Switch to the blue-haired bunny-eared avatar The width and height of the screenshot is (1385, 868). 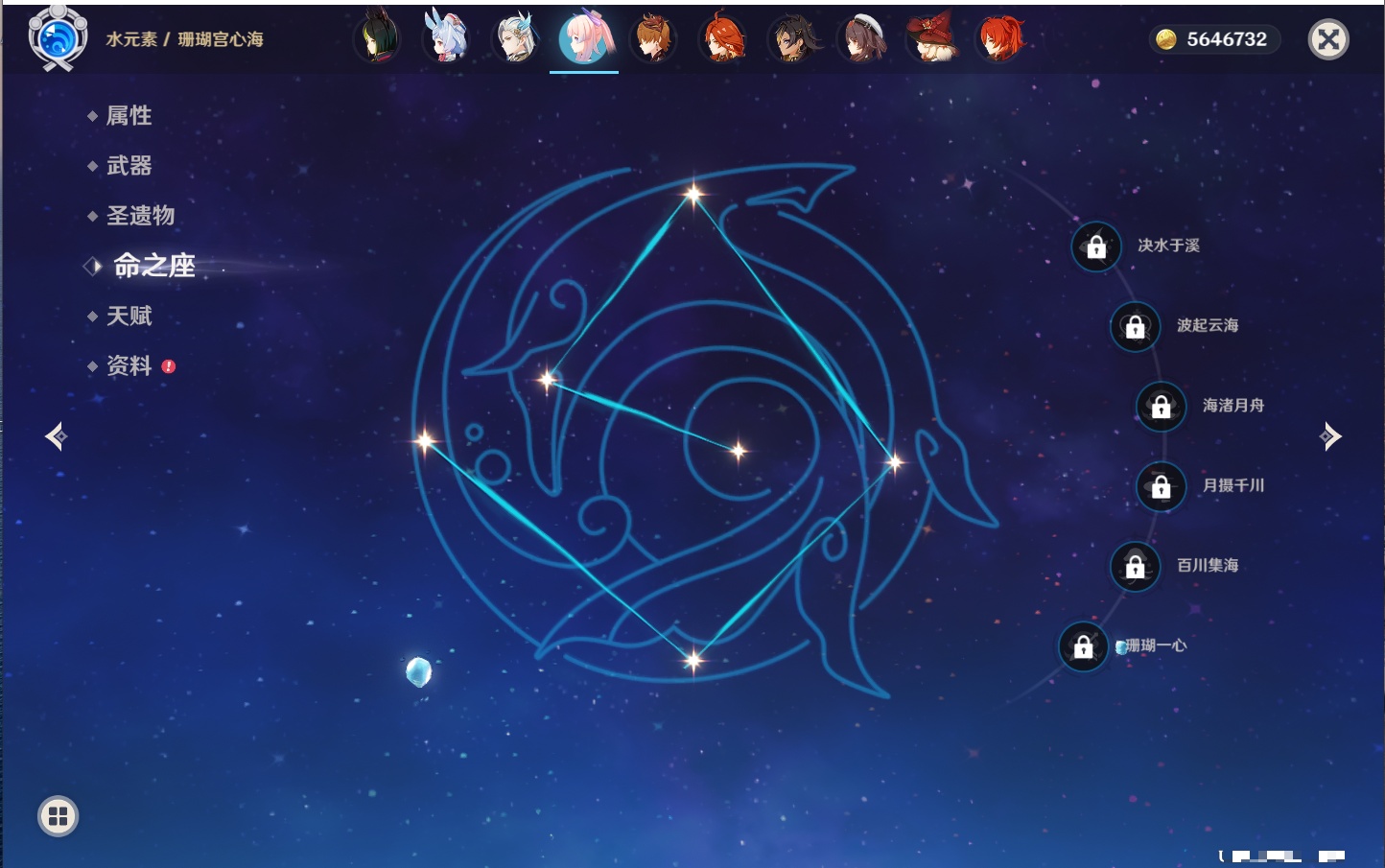click(x=446, y=38)
